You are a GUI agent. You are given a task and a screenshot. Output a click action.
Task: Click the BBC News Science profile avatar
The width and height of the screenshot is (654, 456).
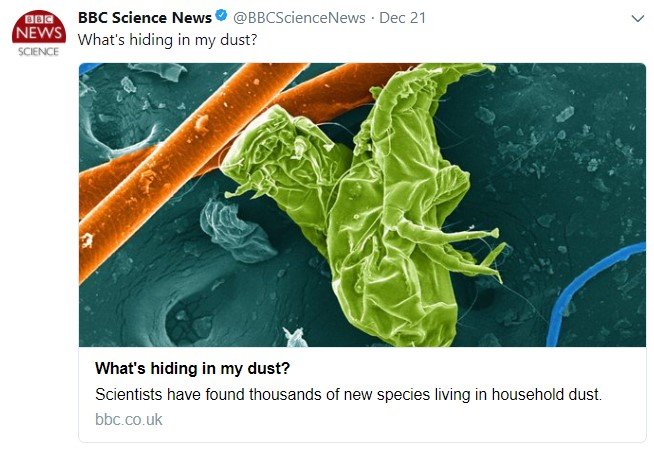38,34
